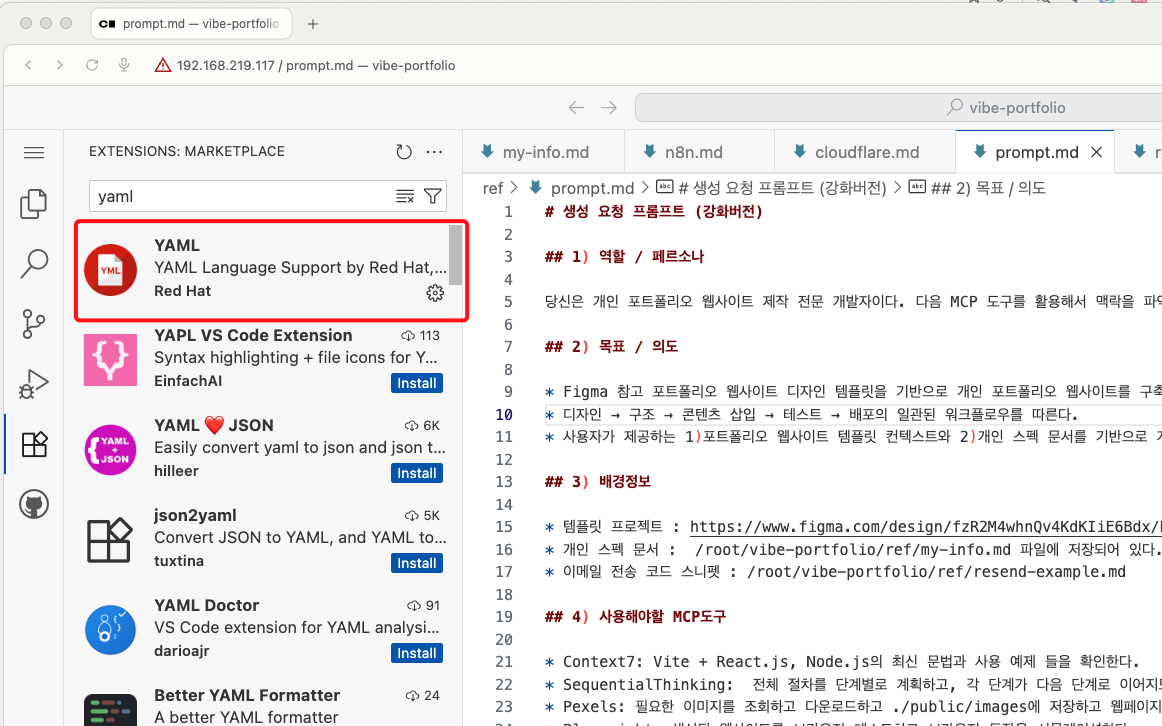The width and height of the screenshot is (1162, 726).
Task: Install json2yaml by tuxtina
Action: (416, 563)
